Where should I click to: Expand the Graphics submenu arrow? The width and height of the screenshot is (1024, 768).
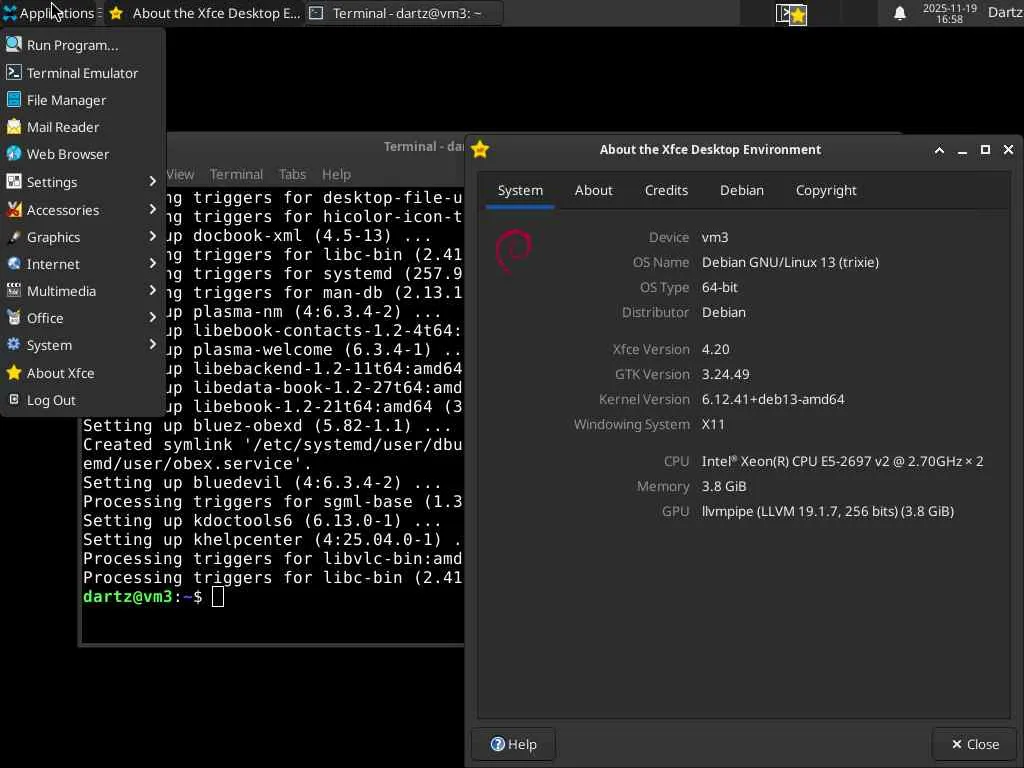[x=152, y=236]
